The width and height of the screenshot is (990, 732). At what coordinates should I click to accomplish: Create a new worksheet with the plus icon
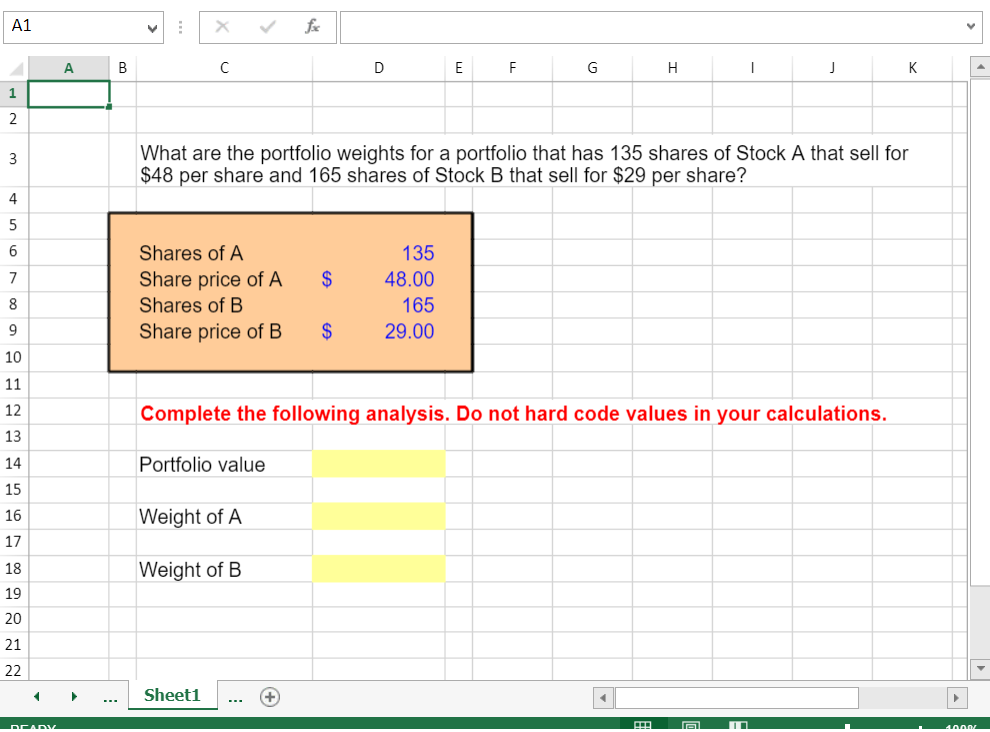click(x=268, y=697)
